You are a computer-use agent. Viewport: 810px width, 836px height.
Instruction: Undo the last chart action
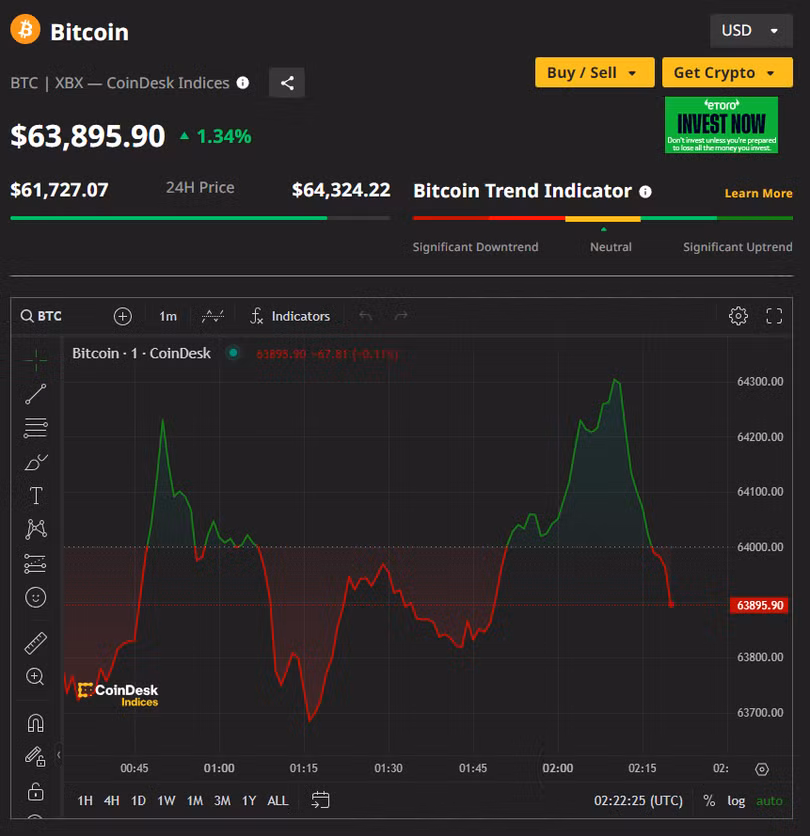pos(365,316)
